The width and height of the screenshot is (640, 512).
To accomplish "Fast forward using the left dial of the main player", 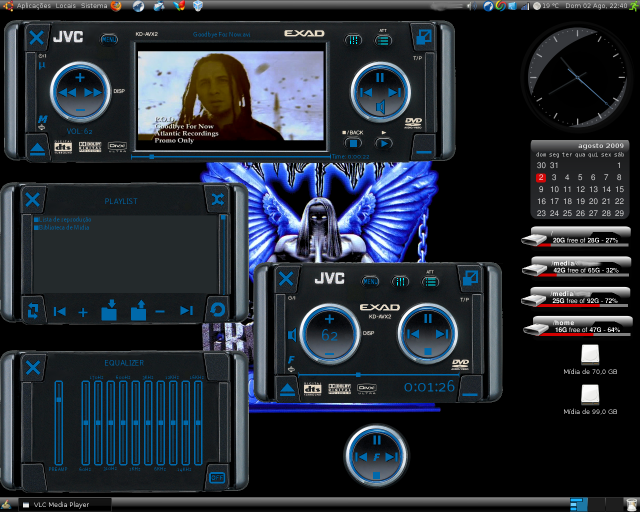I will click(x=93, y=93).
